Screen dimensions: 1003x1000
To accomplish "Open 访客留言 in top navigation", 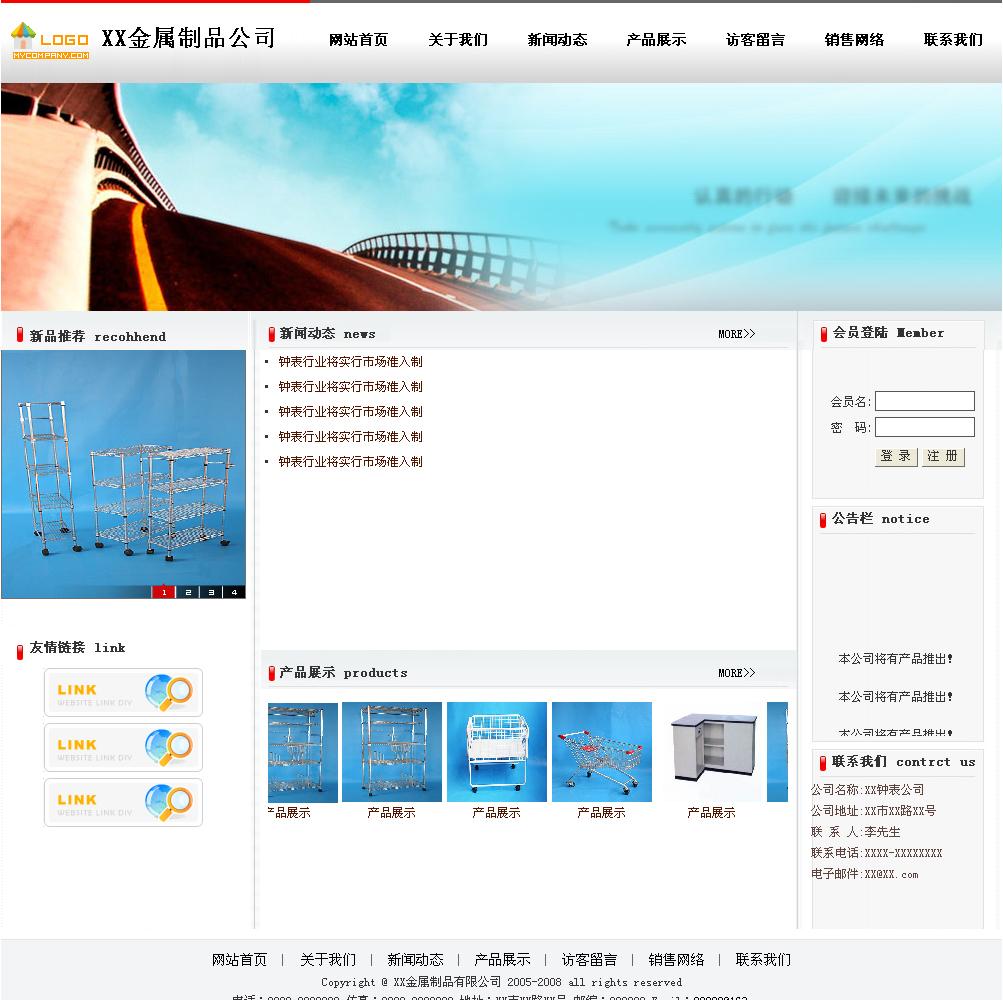I will click(x=755, y=40).
